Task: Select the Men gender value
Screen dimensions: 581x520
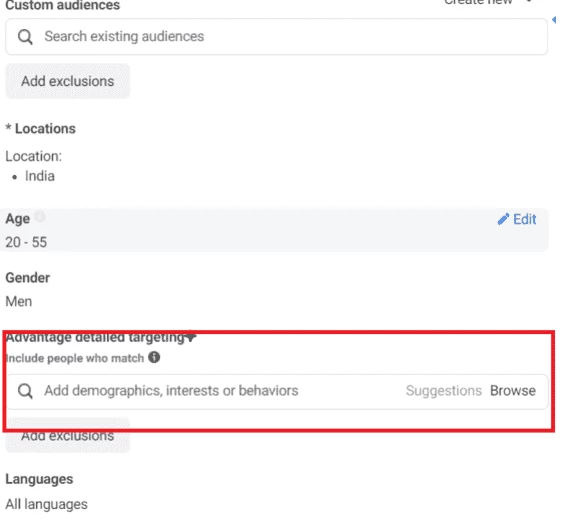Action: [19, 302]
